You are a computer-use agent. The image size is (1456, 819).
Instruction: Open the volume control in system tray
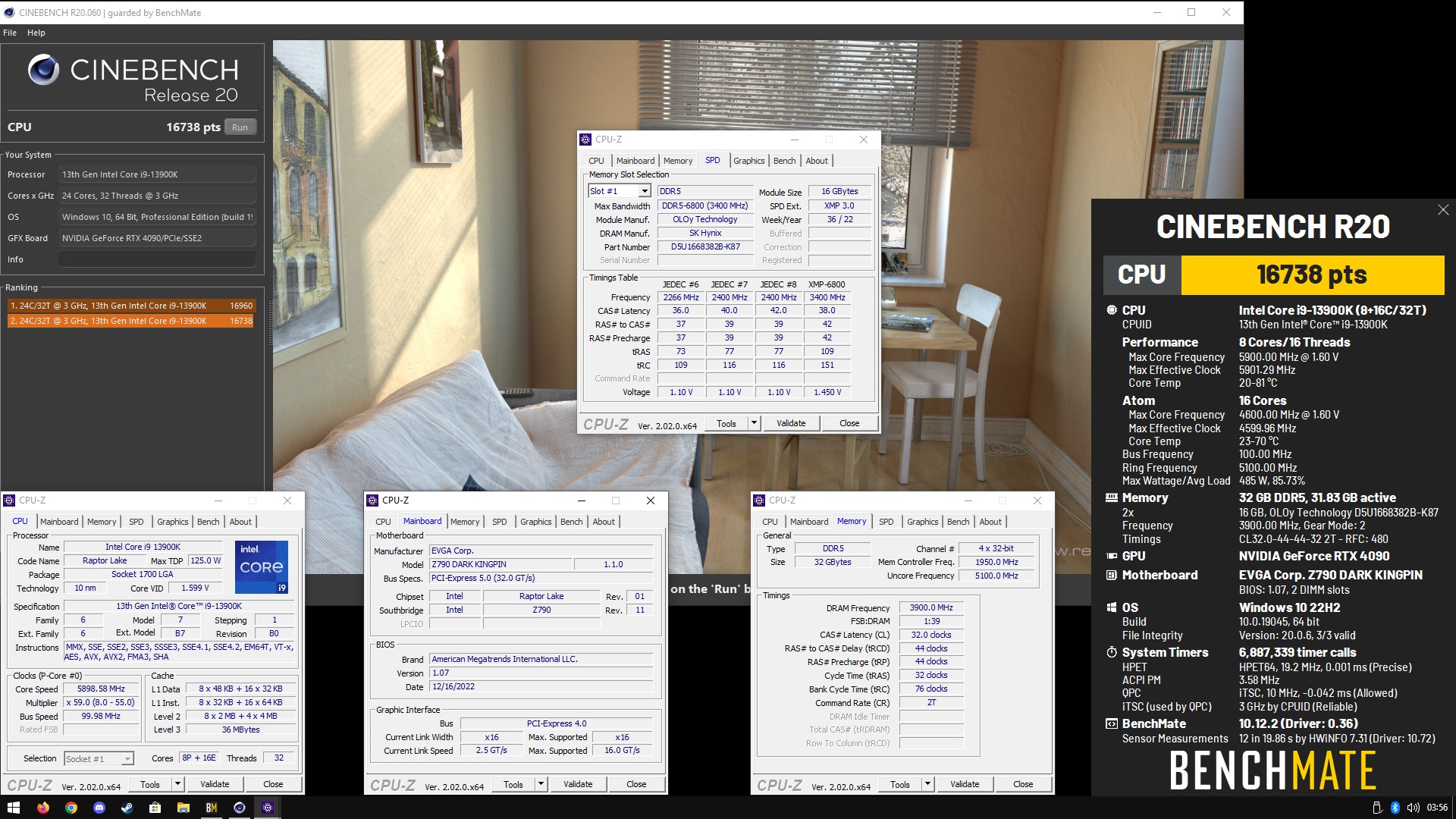(x=1413, y=808)
